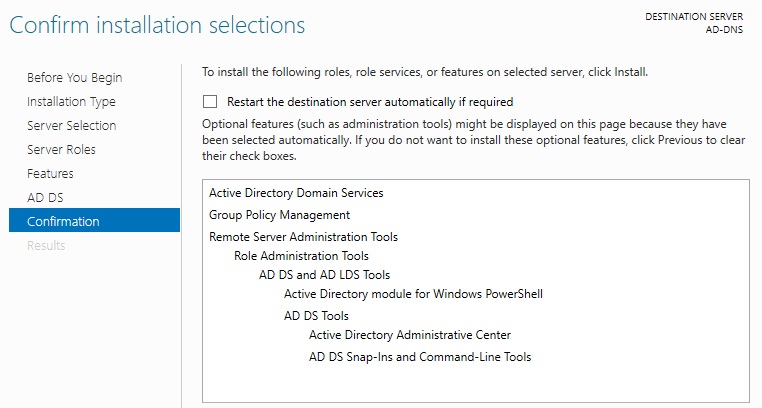Click Group Policy Management in list
Image resolution: width=762 pixels, height=408 pixels.
click(279, 215)
